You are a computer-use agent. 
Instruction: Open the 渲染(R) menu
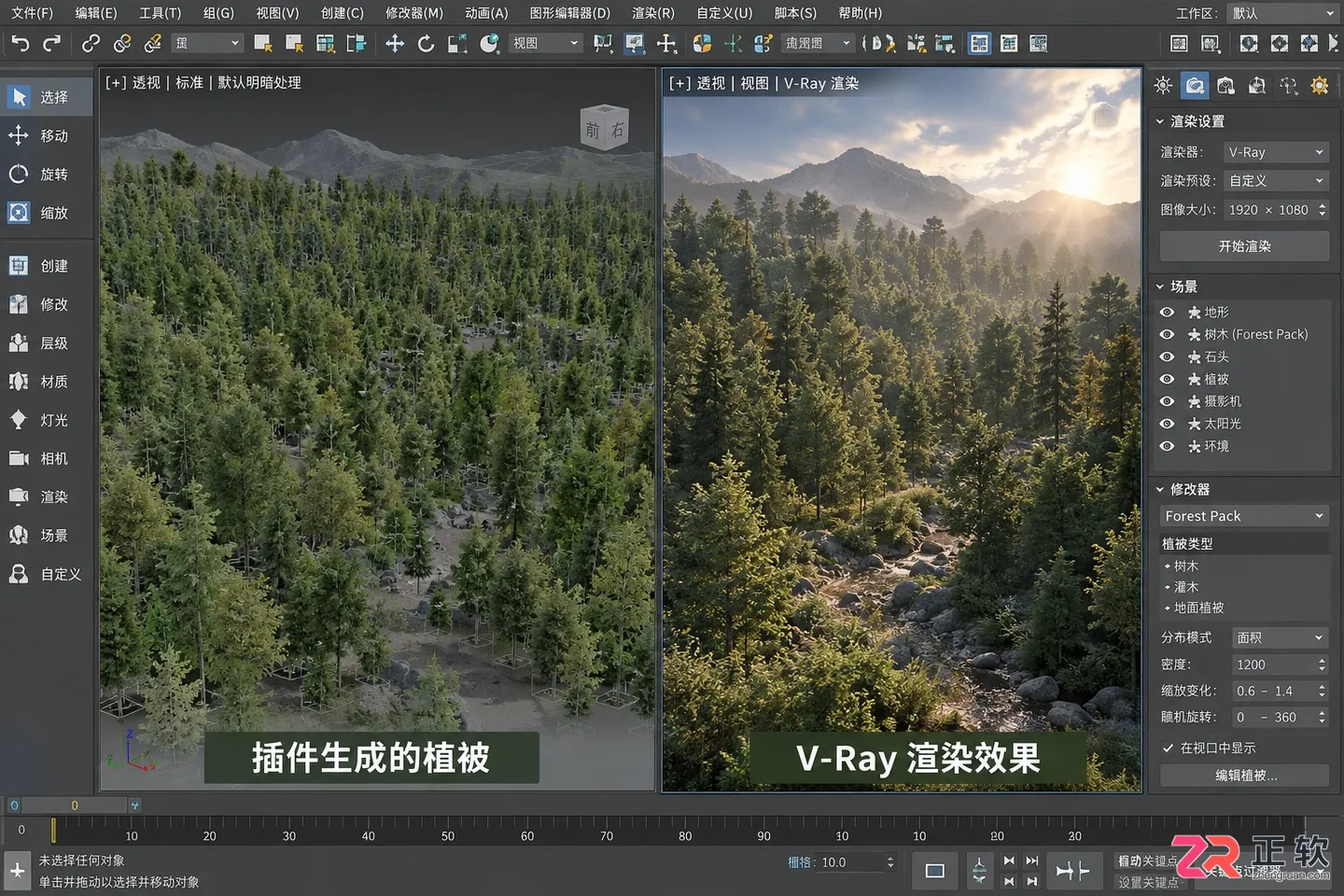click(653, 13)
